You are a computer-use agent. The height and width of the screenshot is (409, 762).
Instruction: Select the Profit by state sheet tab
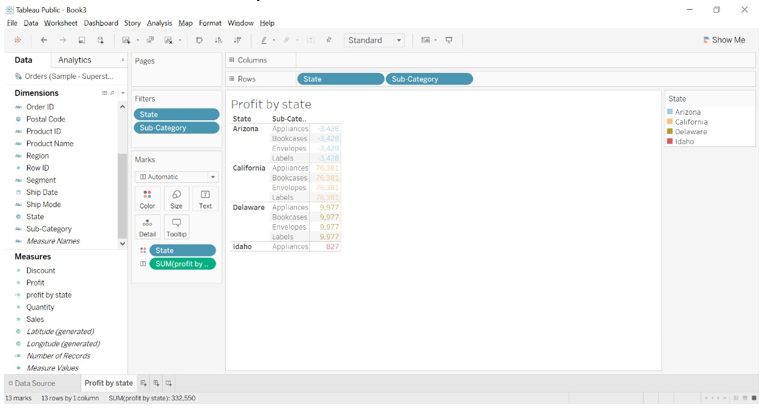click(108, 383)
